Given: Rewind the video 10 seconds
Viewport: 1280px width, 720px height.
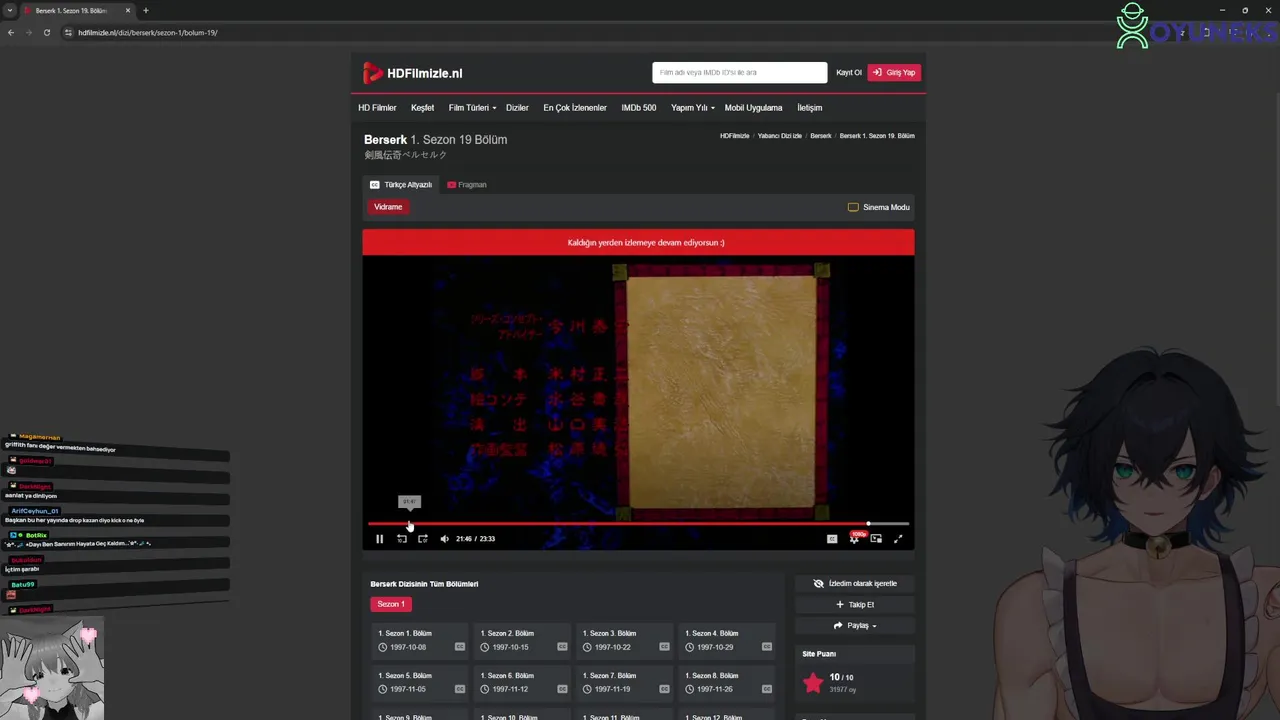Looking at the screenshot, I should [x=401, y=539].
